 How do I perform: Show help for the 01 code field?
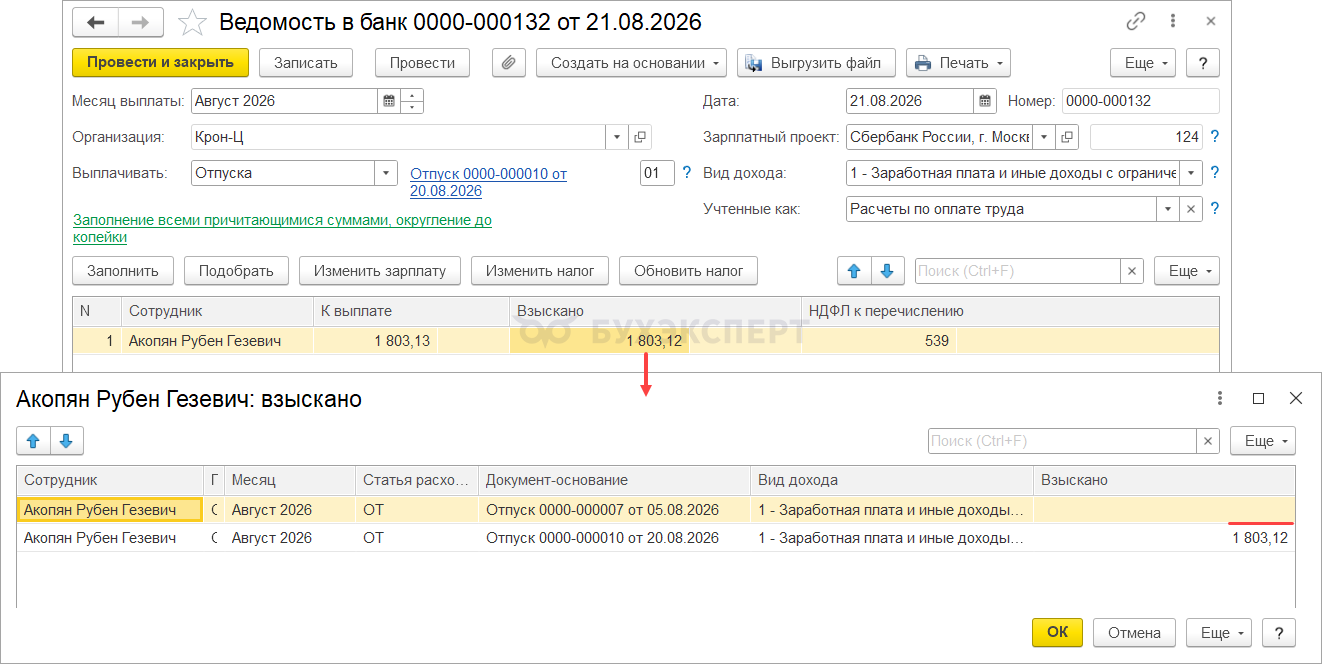pos(686,173)
